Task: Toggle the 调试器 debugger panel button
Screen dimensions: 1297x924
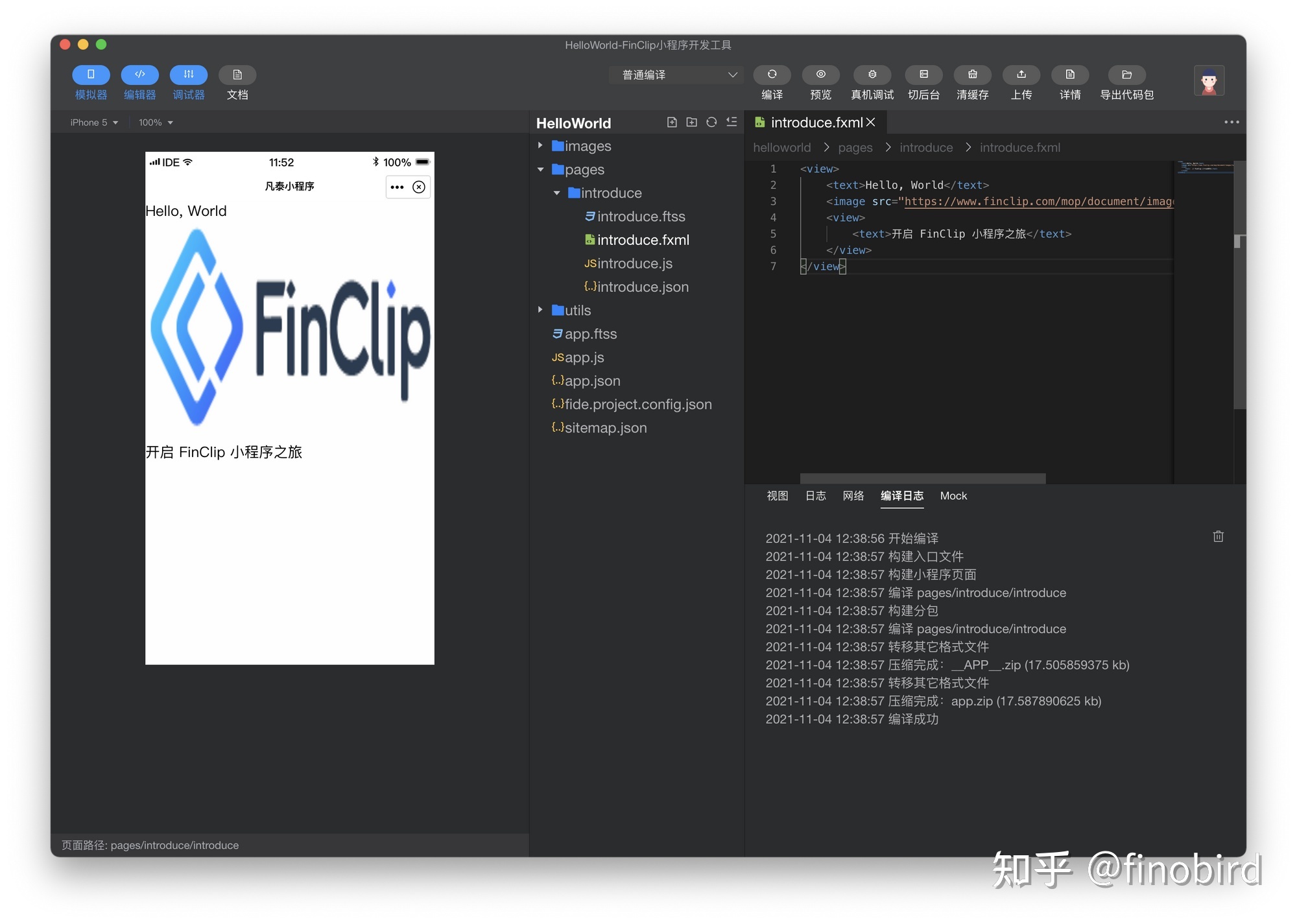Action: click(189, 75)
